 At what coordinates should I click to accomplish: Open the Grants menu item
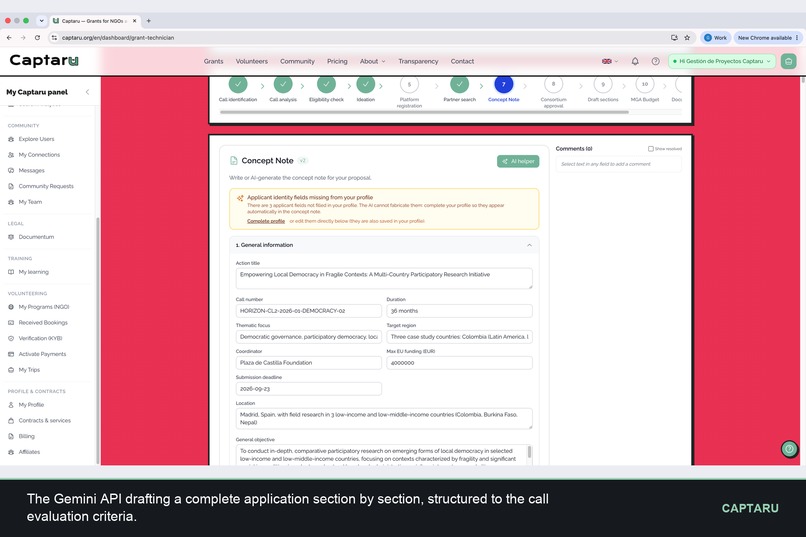(x=213, y=61)
